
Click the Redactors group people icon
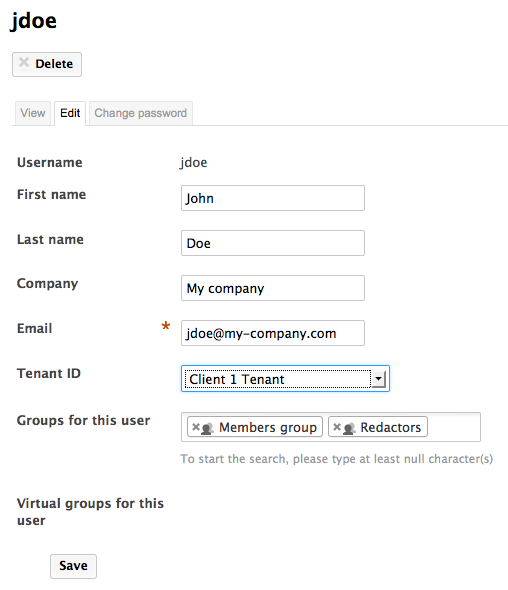click(349, 429)
